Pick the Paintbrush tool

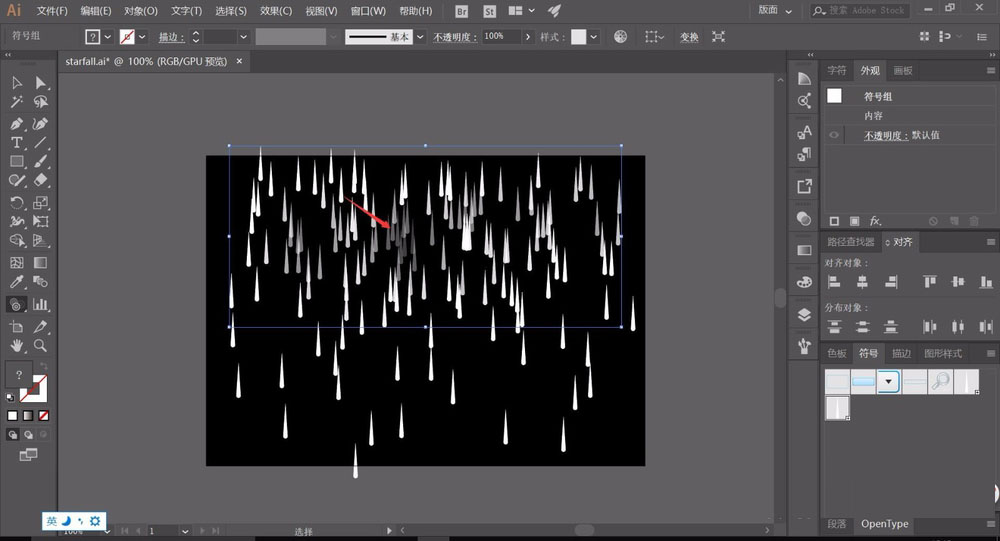[41, 162]
